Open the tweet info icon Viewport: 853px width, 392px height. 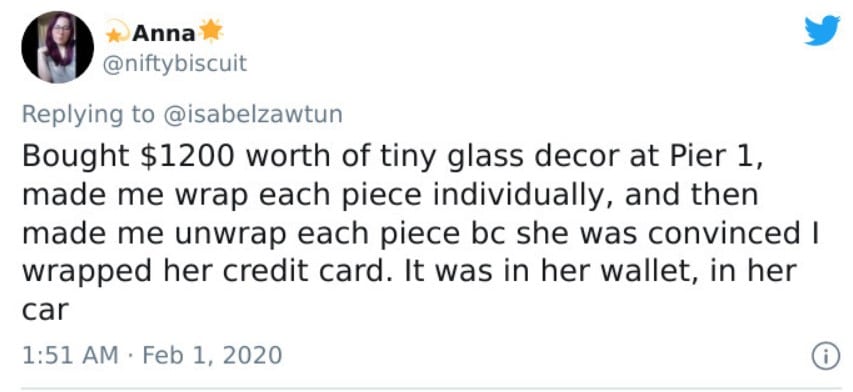[826, 356]
